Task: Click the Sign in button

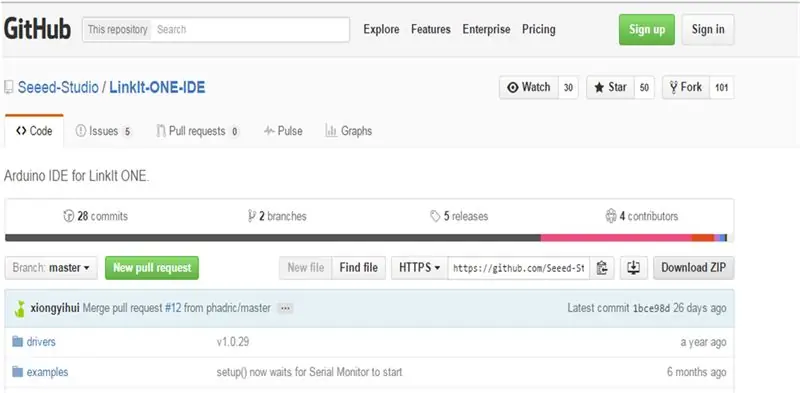Action: [708, 30]
